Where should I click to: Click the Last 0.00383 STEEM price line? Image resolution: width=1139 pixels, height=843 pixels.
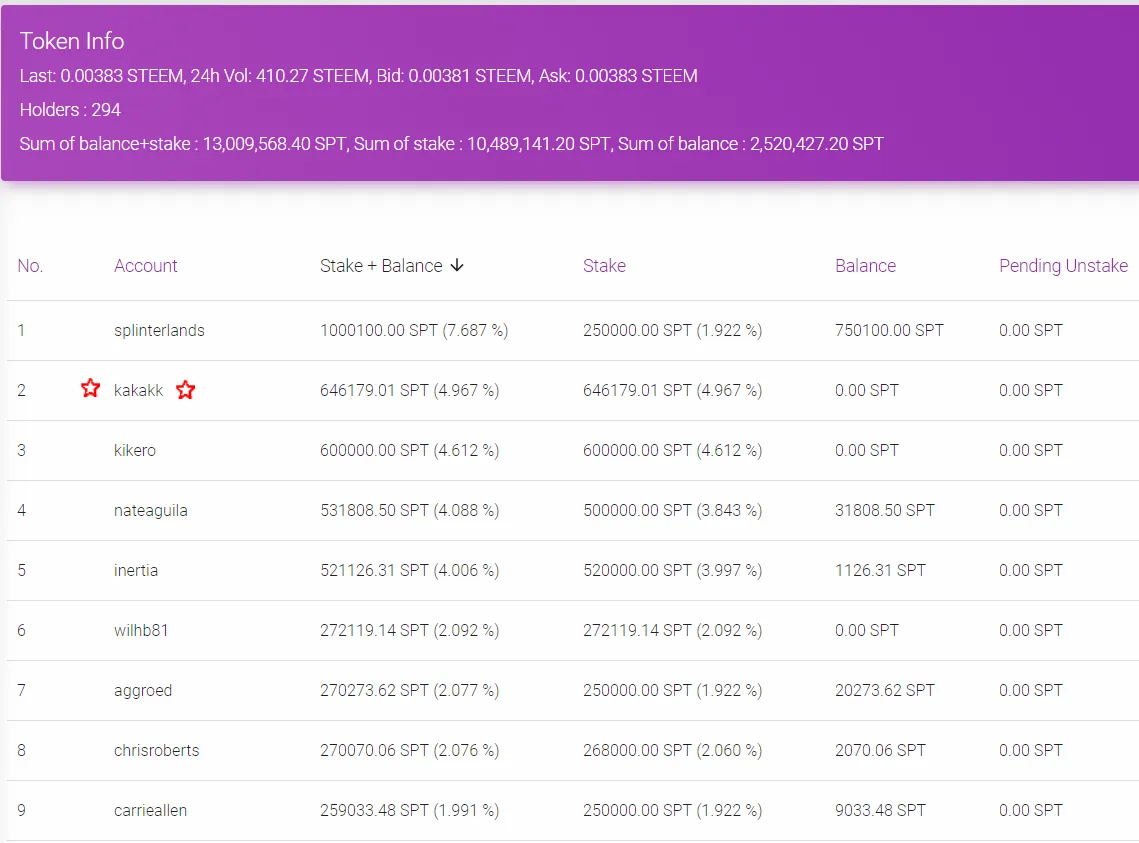[x=359, y=76]
